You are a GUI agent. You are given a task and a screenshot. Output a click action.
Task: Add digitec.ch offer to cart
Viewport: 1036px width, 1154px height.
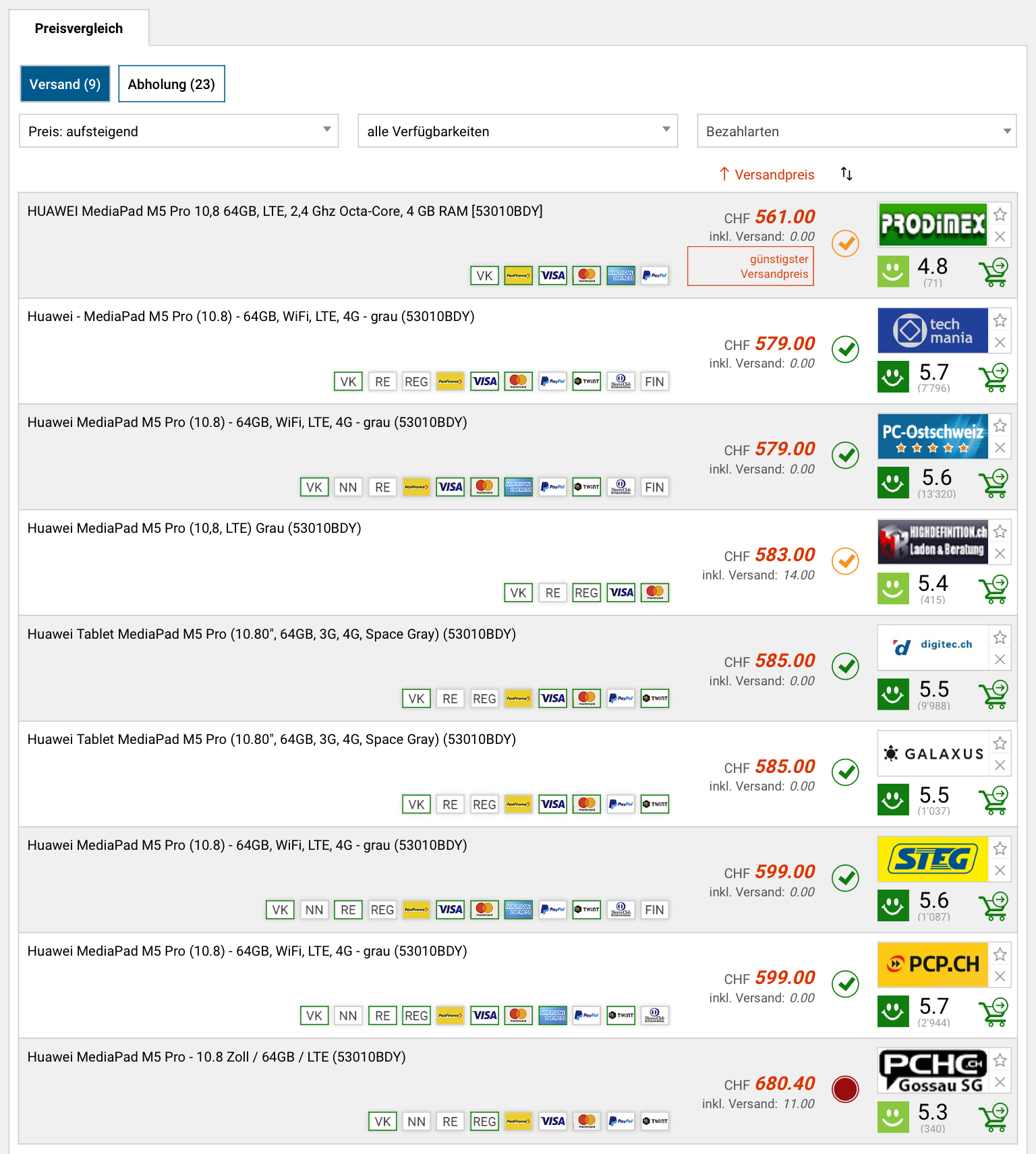coord(994,695)
